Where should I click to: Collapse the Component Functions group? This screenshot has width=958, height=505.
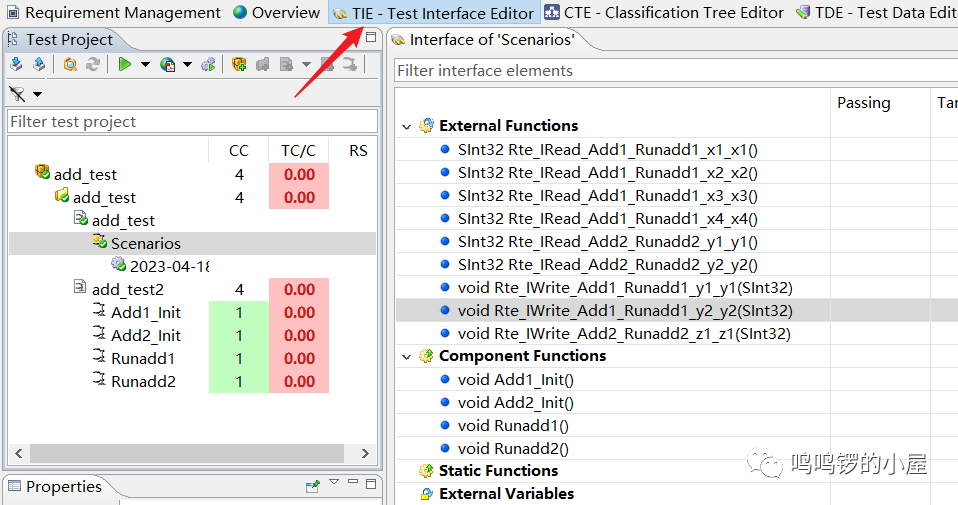[x=406, y=356]
